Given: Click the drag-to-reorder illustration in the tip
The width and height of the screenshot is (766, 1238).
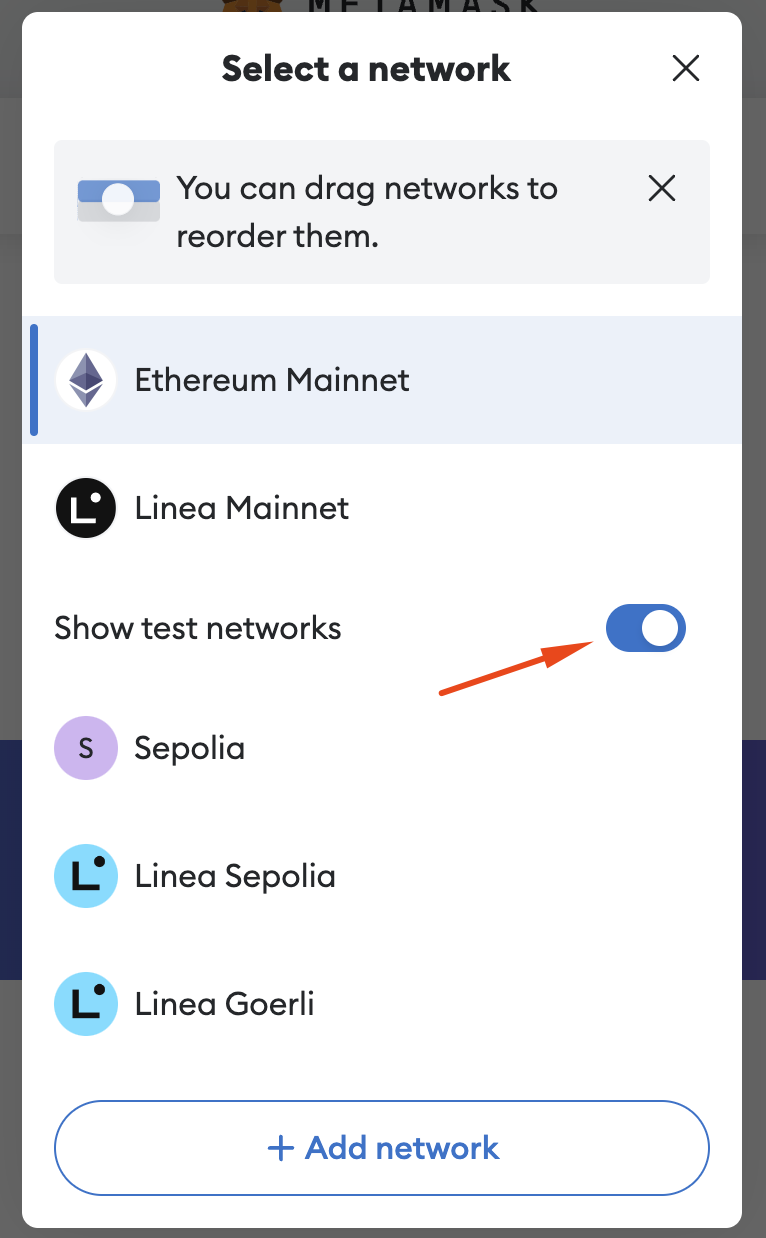Looking at the screenshot, I should click(118, 200).
